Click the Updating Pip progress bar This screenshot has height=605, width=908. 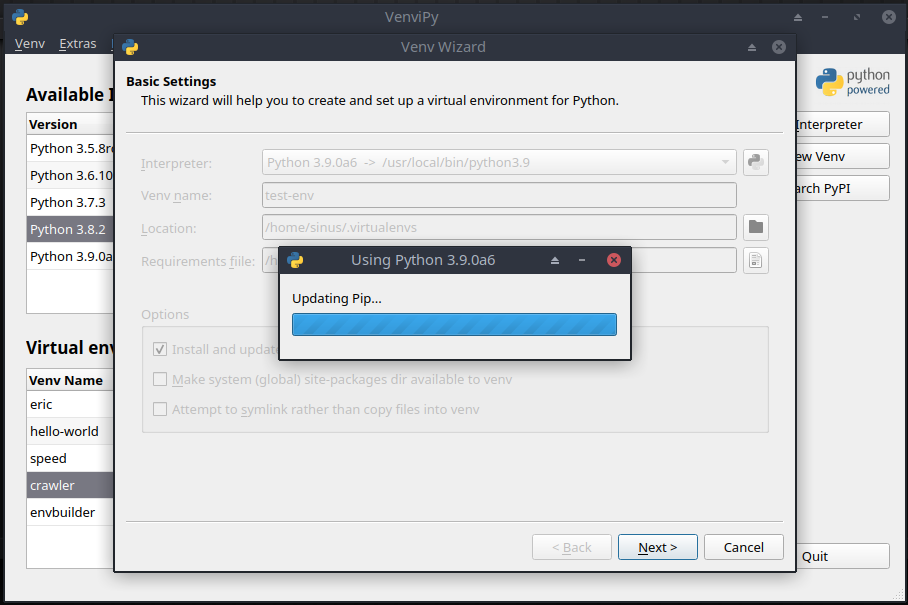454,324
